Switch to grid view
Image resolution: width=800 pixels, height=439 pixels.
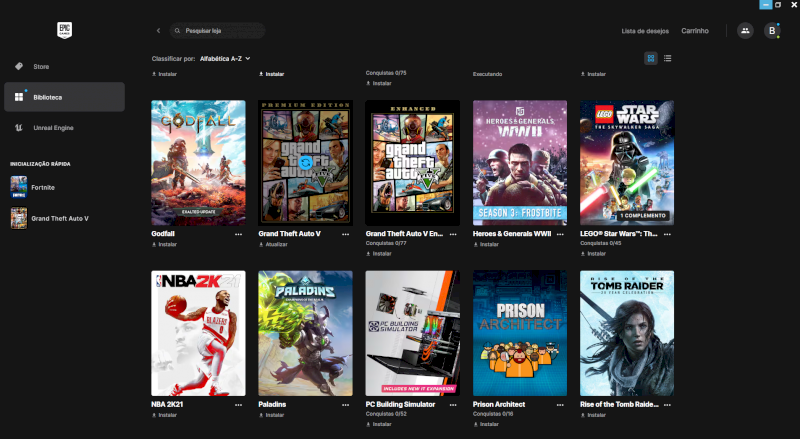coord(651,59)
